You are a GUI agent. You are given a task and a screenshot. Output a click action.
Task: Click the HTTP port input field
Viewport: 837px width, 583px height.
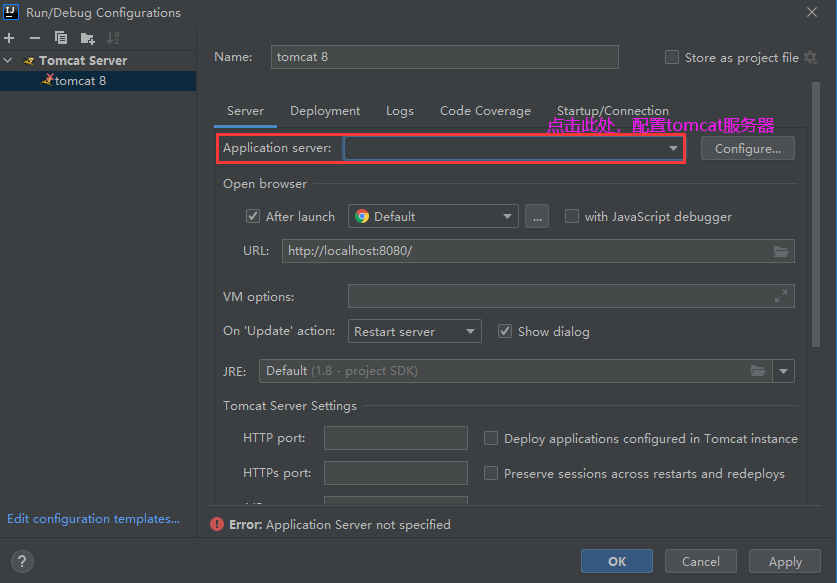point(396,438)
